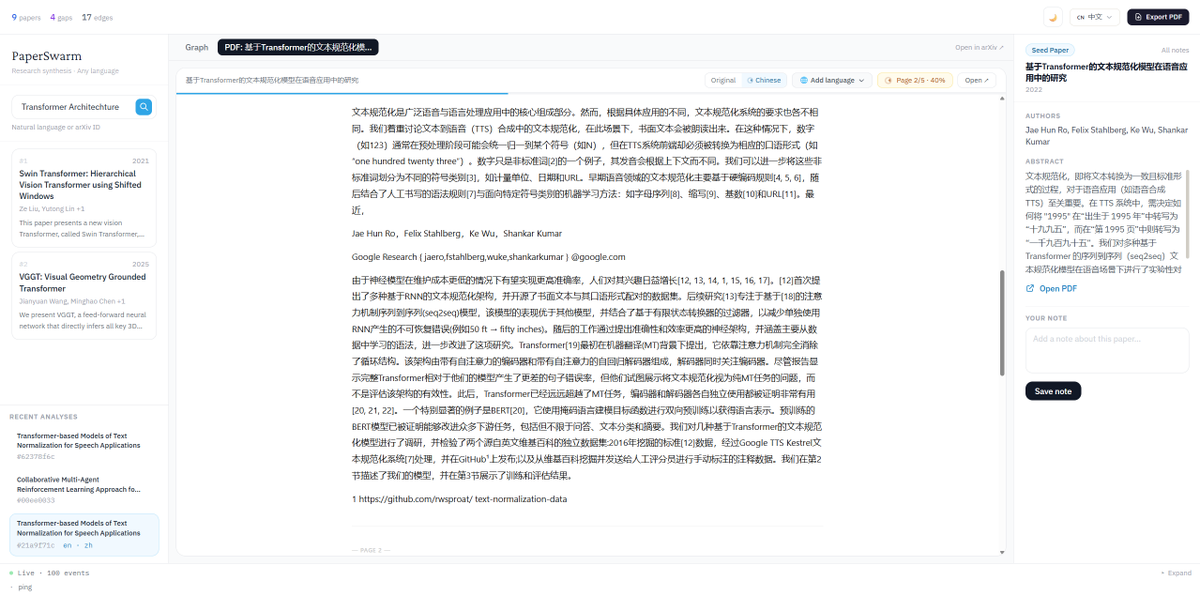
Task: Click the external link icon beside Open PDF
Action: [1031, 288]
